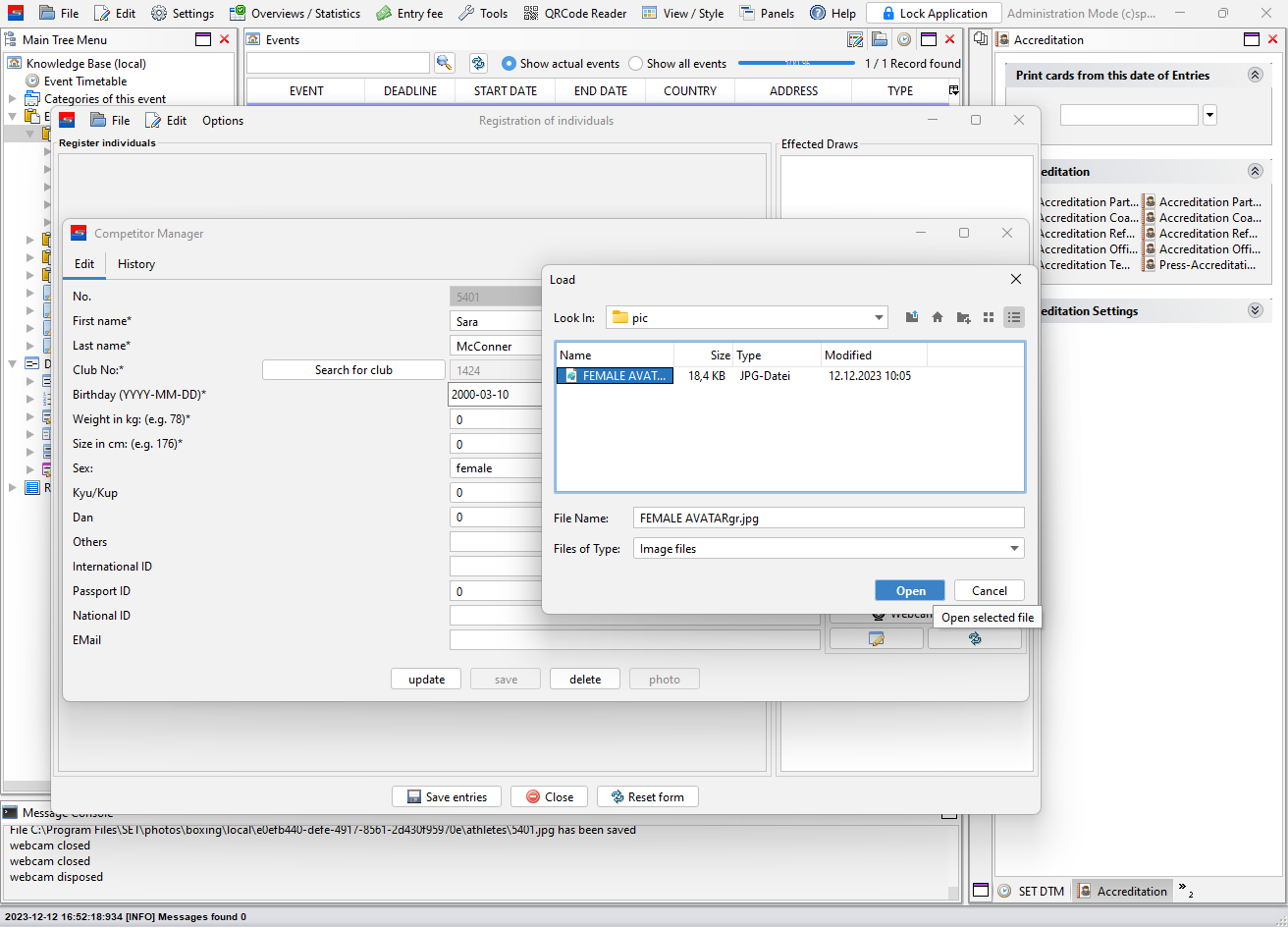1288x928 pixels.
Task: Click the edit photo icon button
Action: pyautogui.click(x=876, y=638)
